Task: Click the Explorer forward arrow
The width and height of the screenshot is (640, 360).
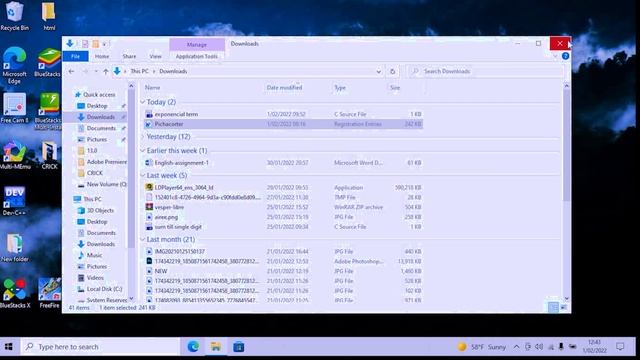Action: tap(85, 71)
